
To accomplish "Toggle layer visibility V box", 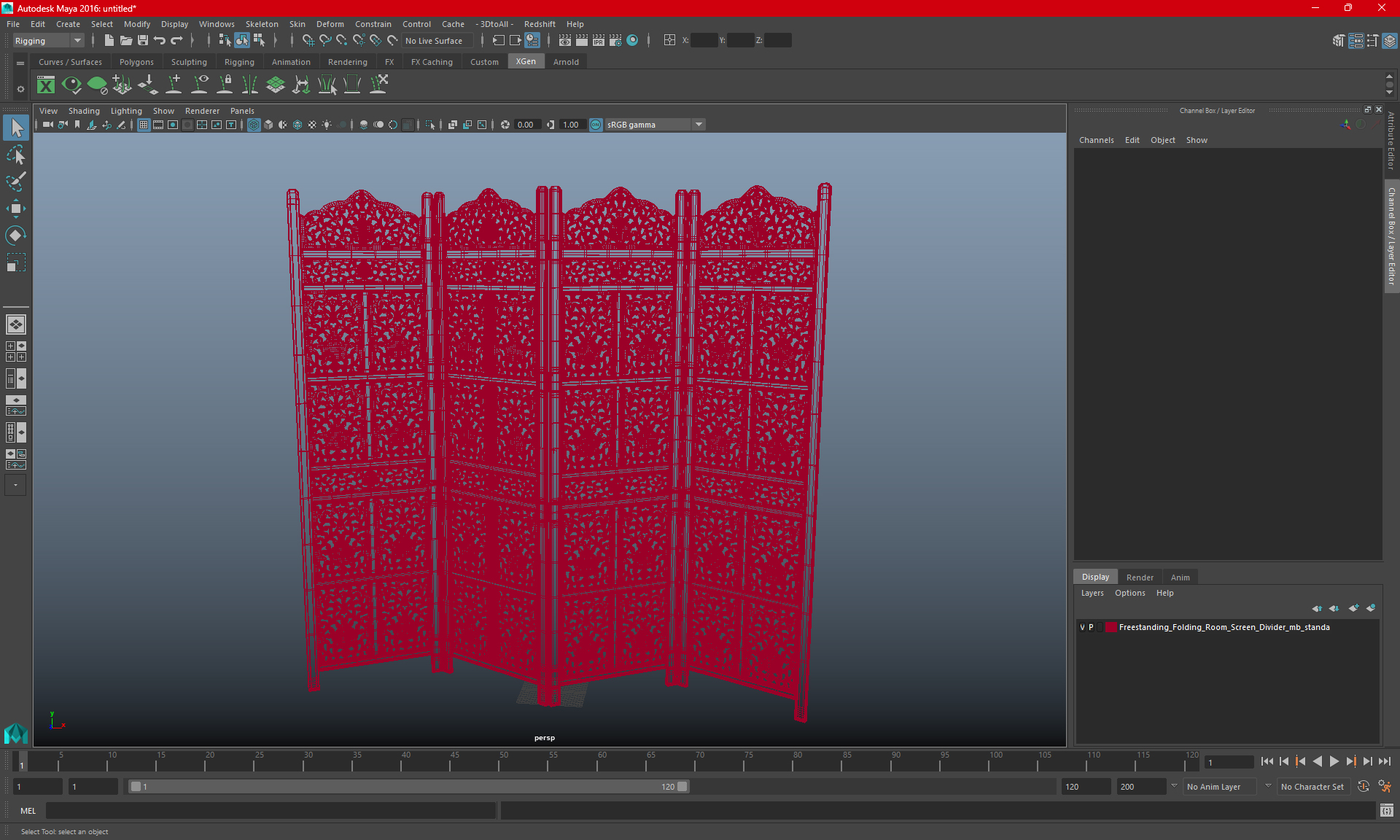I will tap(1082, 627).
